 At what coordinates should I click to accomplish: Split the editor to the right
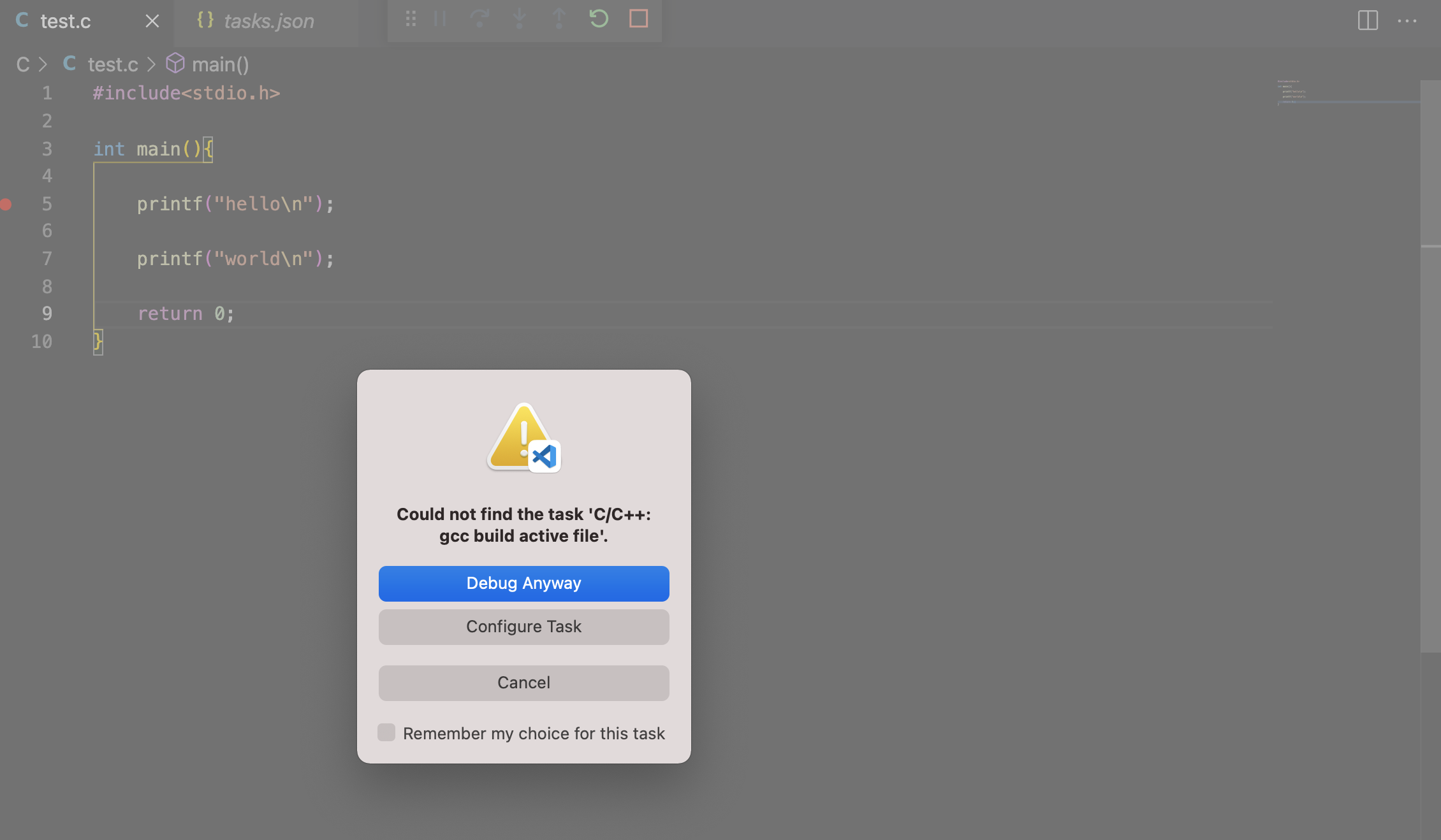point(1368,20)
